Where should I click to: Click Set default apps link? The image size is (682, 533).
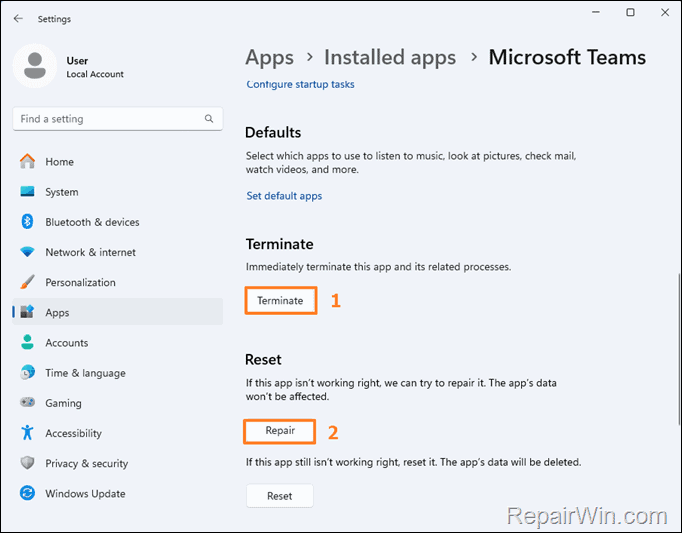tap(284, 196)
